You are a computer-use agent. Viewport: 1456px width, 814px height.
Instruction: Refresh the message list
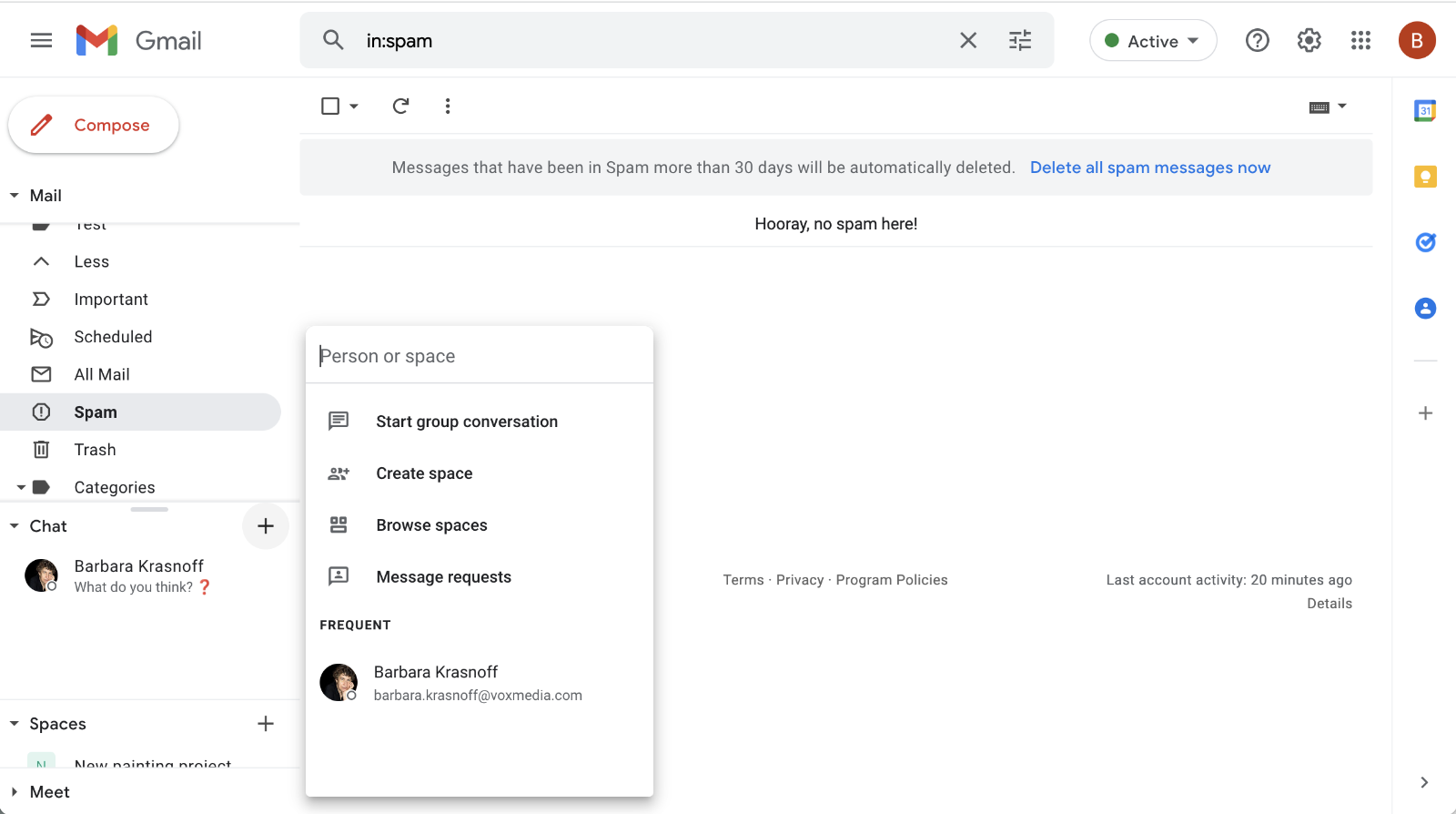[x=400, y=107]
